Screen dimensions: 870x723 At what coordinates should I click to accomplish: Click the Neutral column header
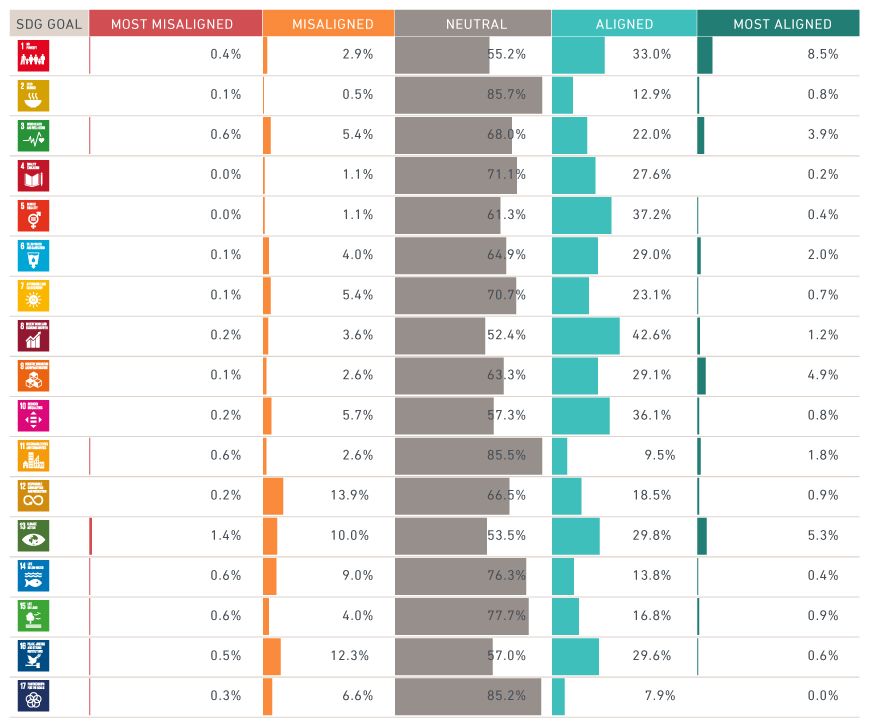(x=473, y=23)
